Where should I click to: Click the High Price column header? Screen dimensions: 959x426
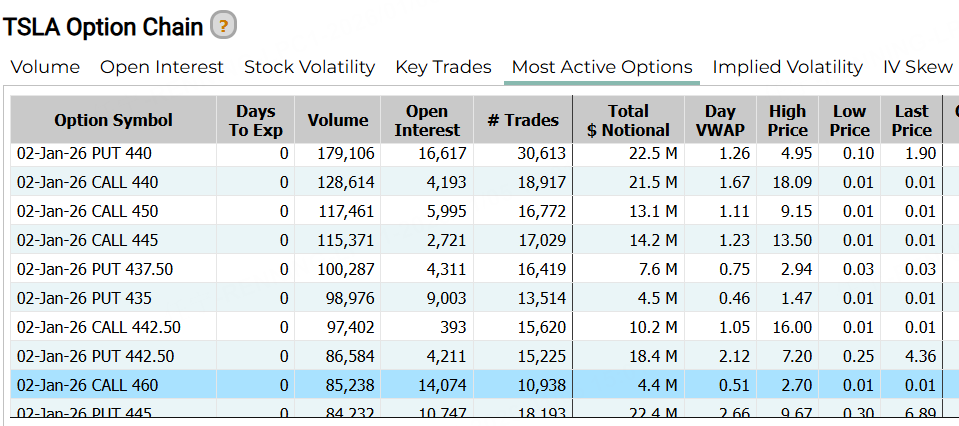coord(788,120)
